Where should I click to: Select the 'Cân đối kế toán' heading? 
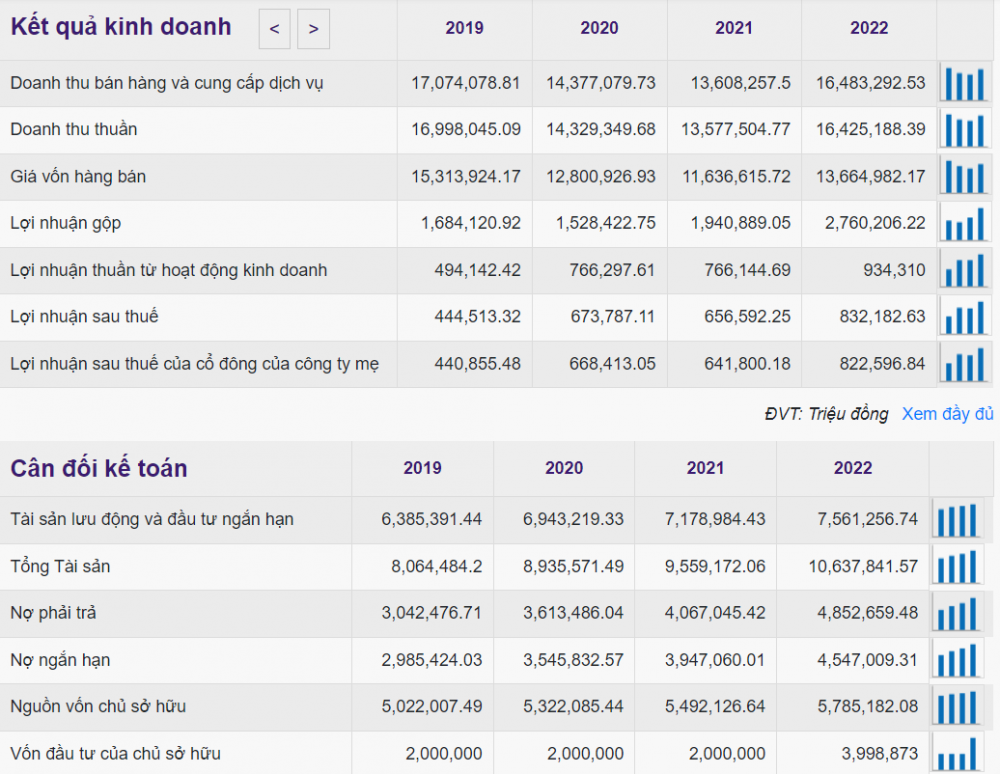point(99,469)
